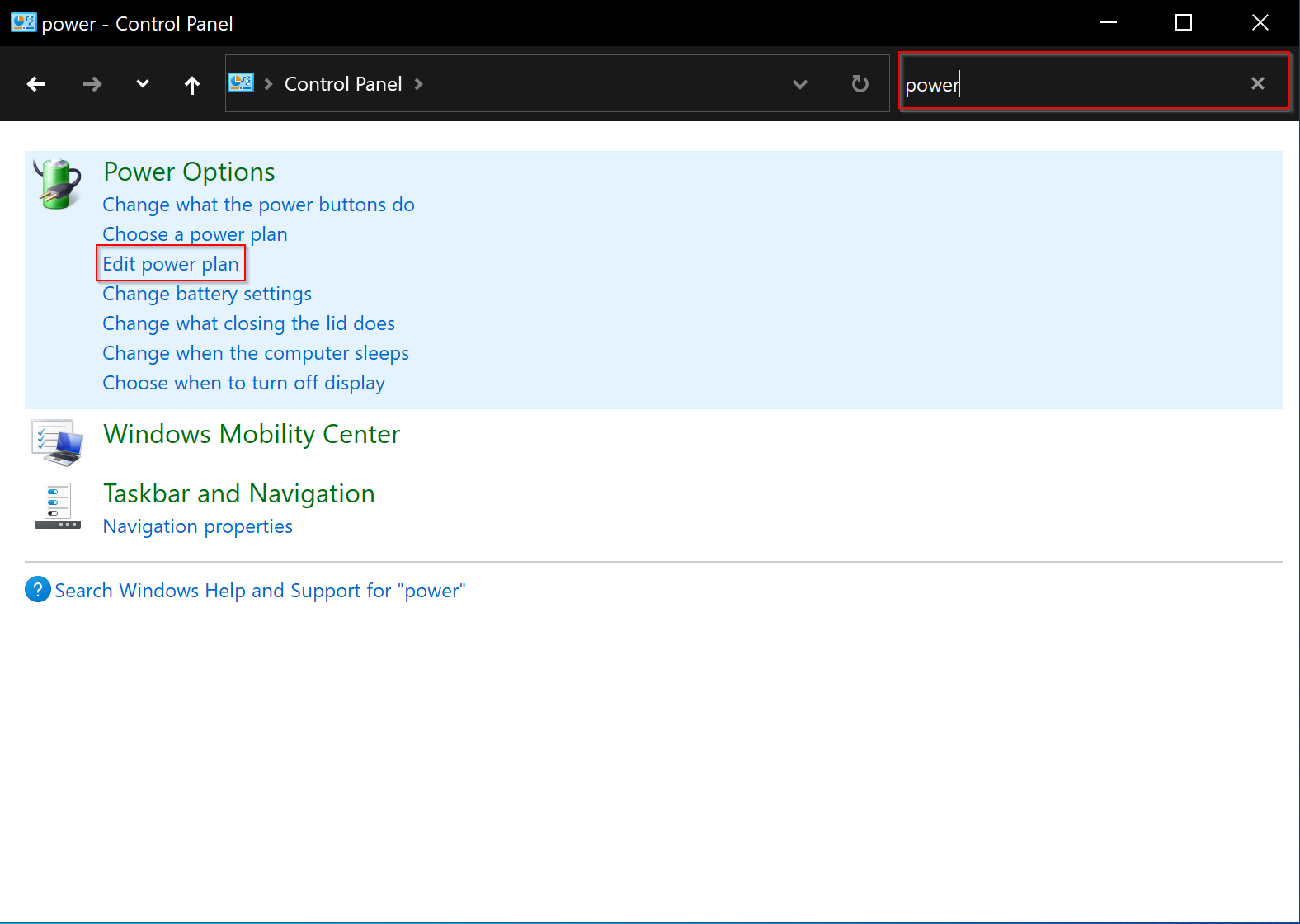Clear the search with the X button
The image size is (1300, 924).
1258,83
